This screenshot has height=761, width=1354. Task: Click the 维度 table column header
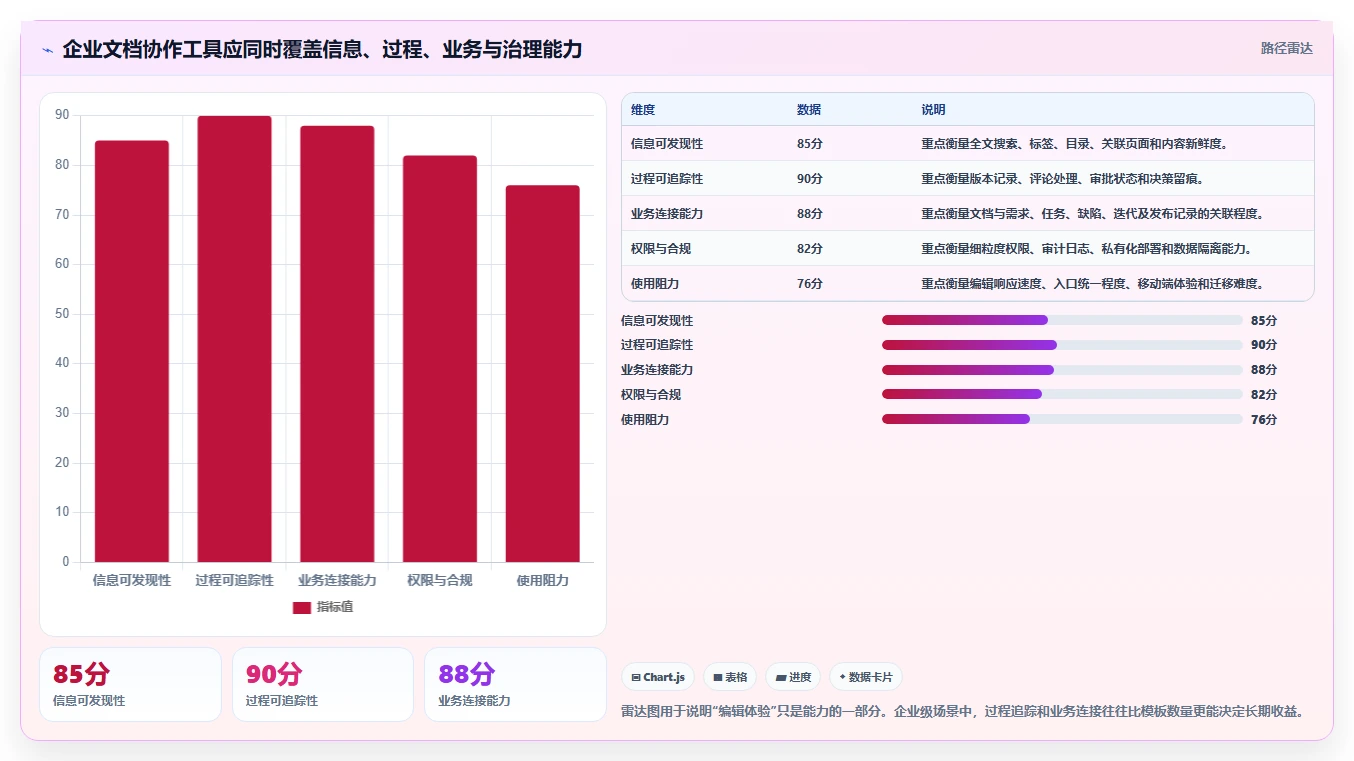click(x=643, y=110)
